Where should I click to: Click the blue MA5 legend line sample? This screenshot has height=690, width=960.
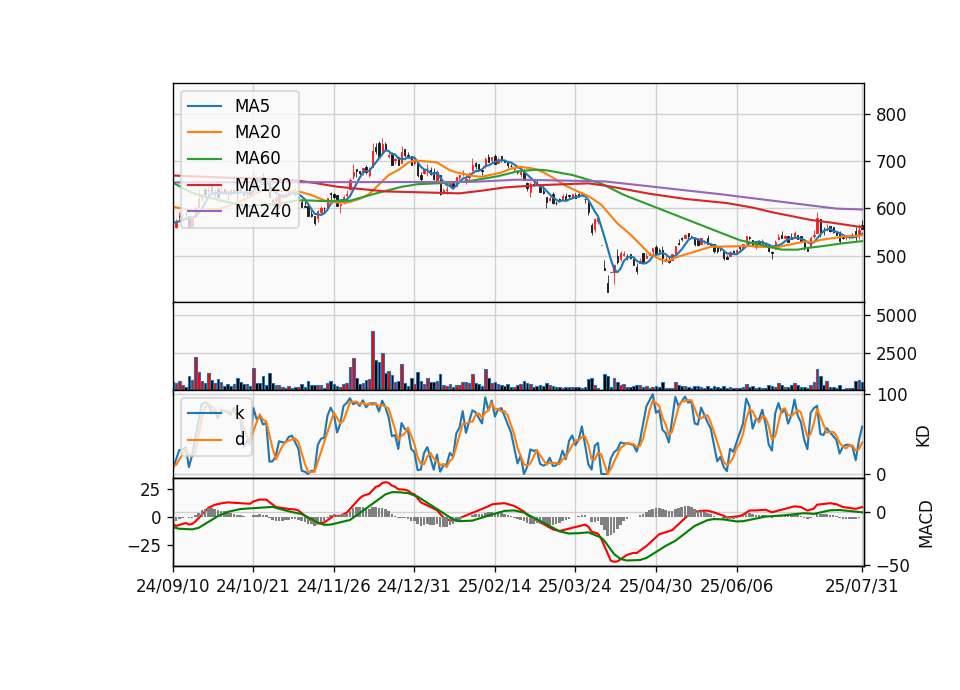click(204, 106)
